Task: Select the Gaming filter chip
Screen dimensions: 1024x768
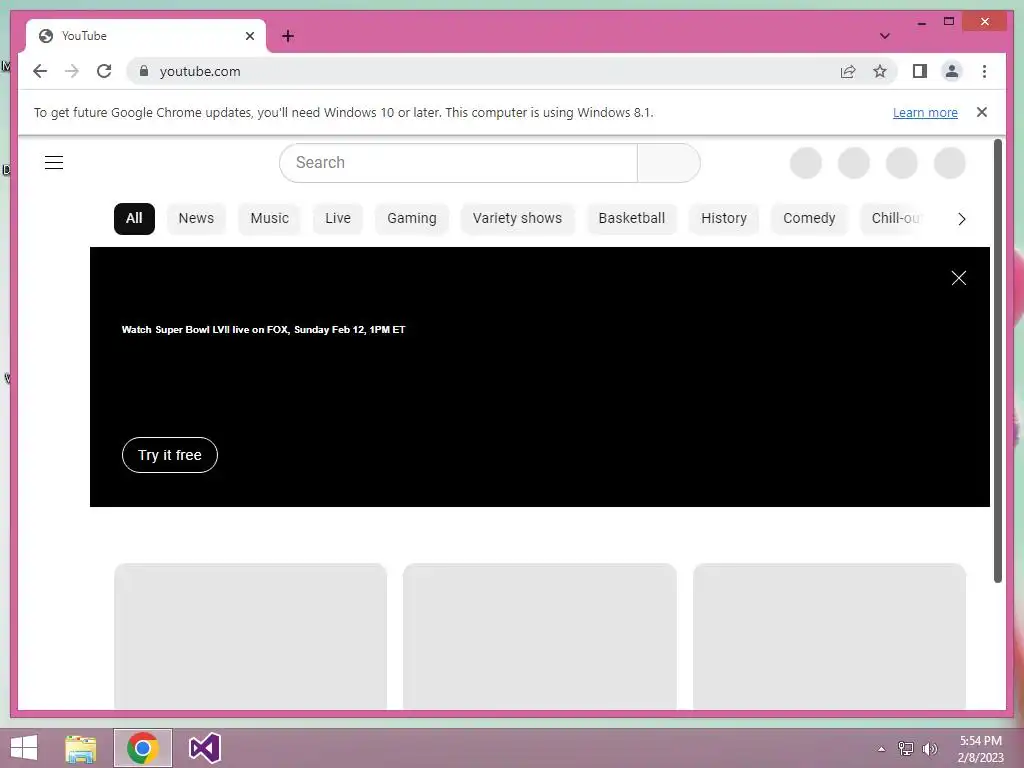Action: tap(411, 218)
